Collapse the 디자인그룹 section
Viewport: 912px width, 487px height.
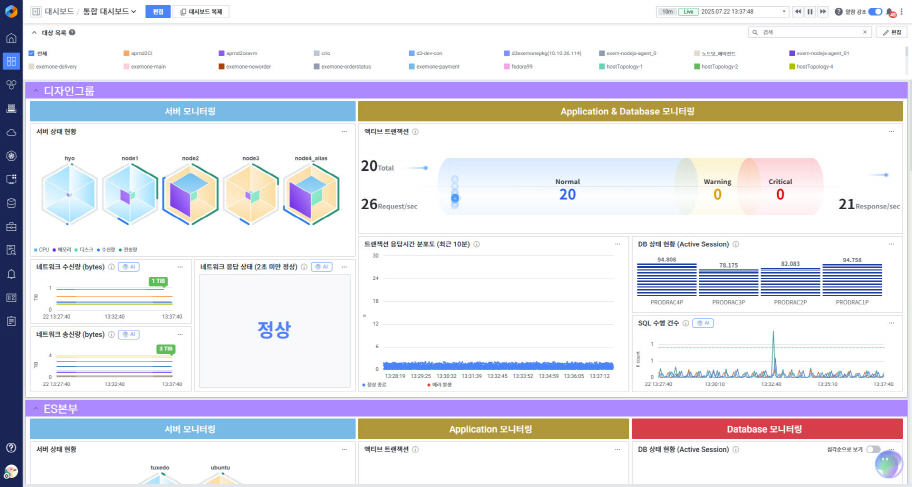pos(36,91)
